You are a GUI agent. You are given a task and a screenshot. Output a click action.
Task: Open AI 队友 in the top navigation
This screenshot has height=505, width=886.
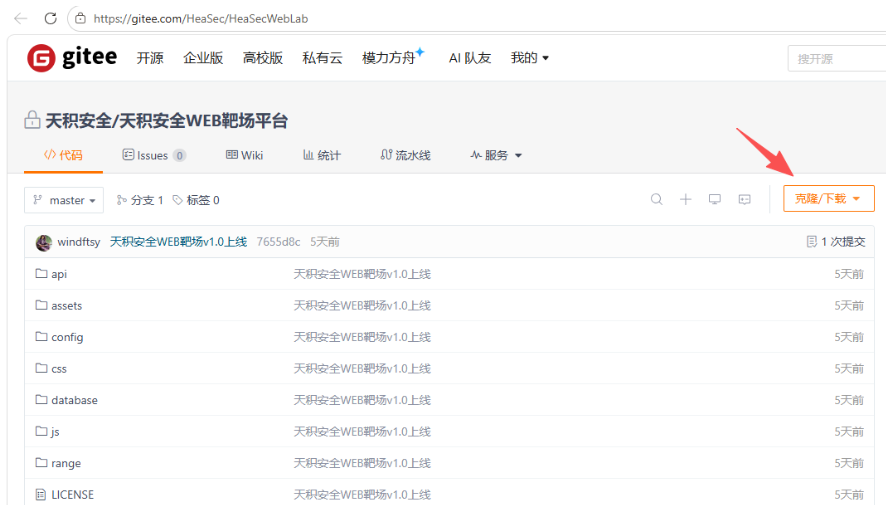(x=470, y=58)
